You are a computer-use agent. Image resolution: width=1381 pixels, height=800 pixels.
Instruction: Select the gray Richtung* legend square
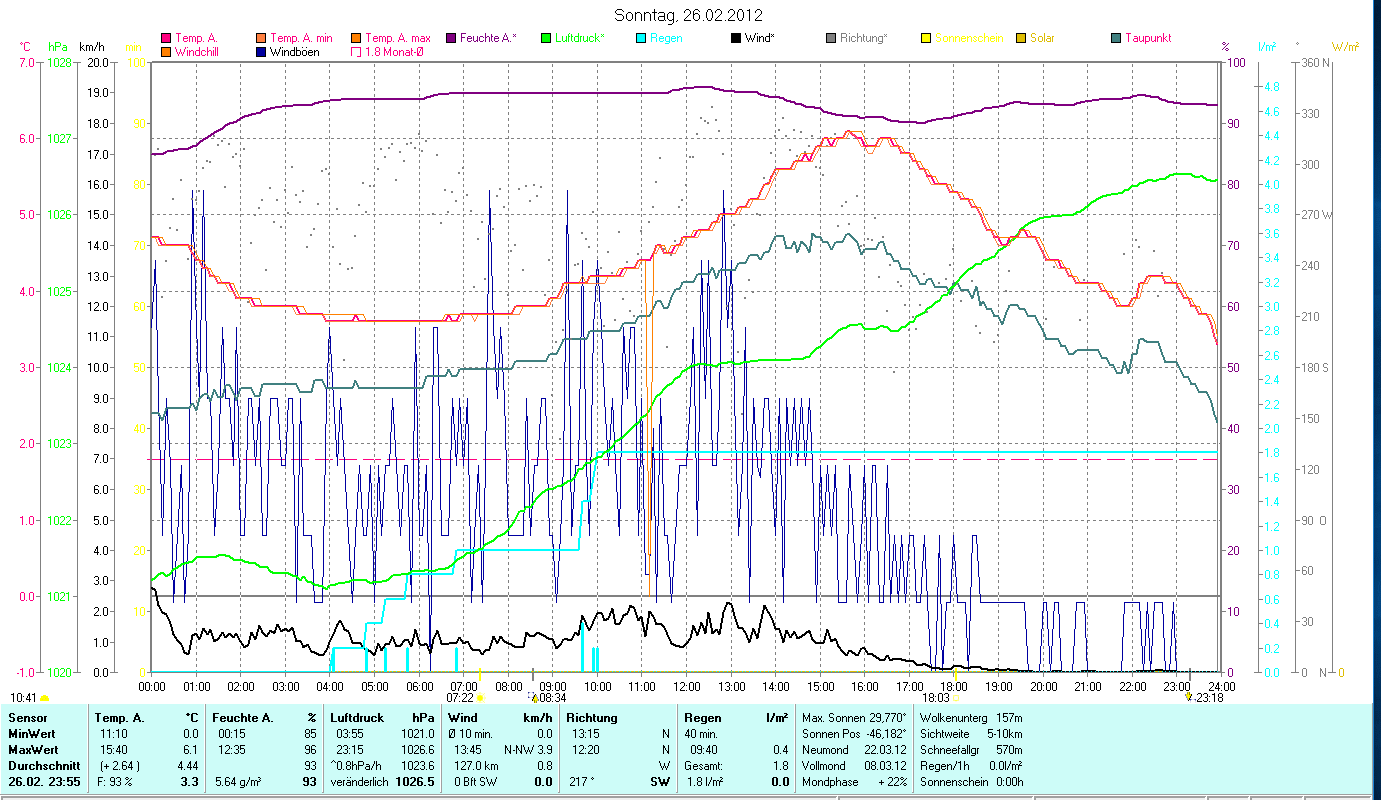pyautogui.click(x=830, y=38)
